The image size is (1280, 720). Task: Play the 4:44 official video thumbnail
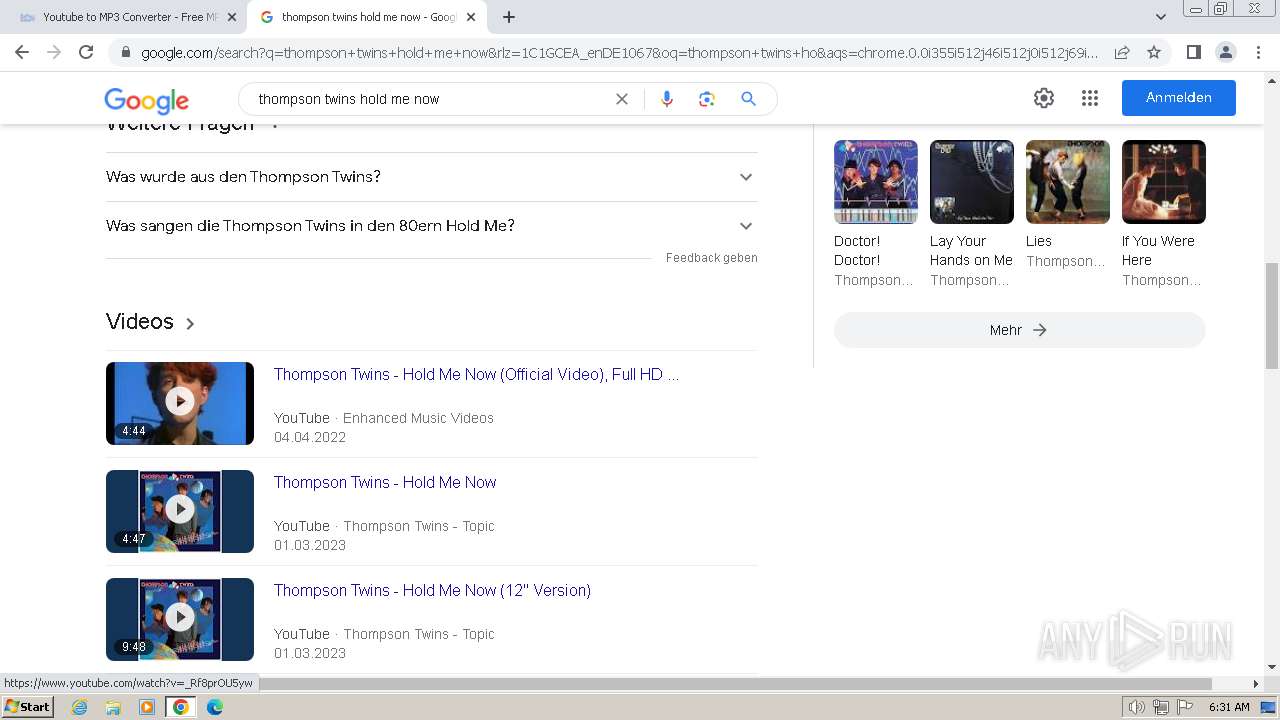point(180,403)
